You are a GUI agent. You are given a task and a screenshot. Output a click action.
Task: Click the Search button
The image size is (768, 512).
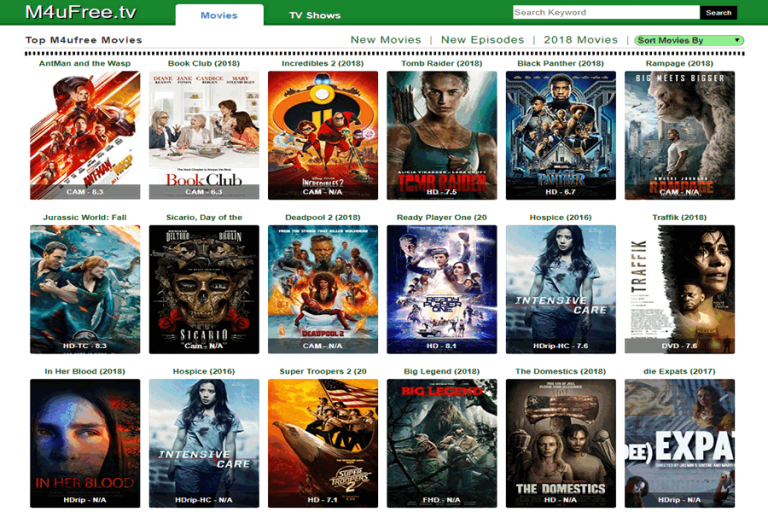pos(718,13)
